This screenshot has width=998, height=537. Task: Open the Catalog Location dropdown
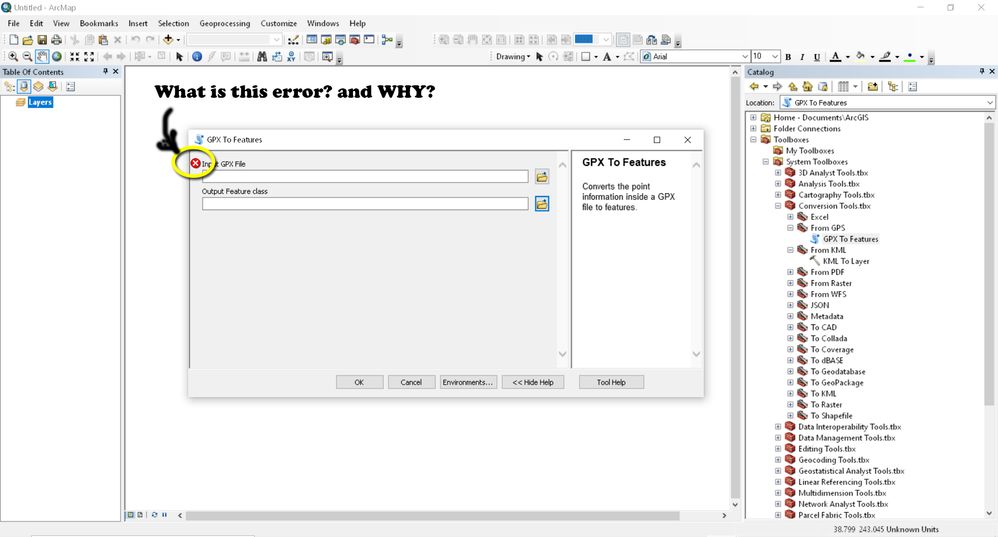pyautogui.click(x=989, y=103)
